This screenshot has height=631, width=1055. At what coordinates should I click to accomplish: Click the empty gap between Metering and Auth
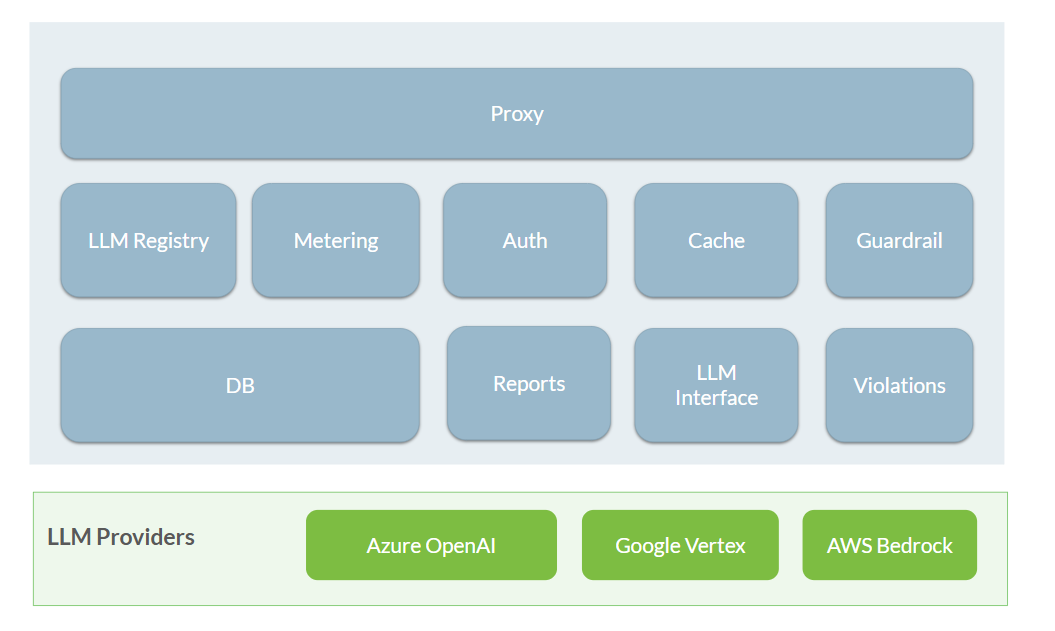tap(431, 241)
